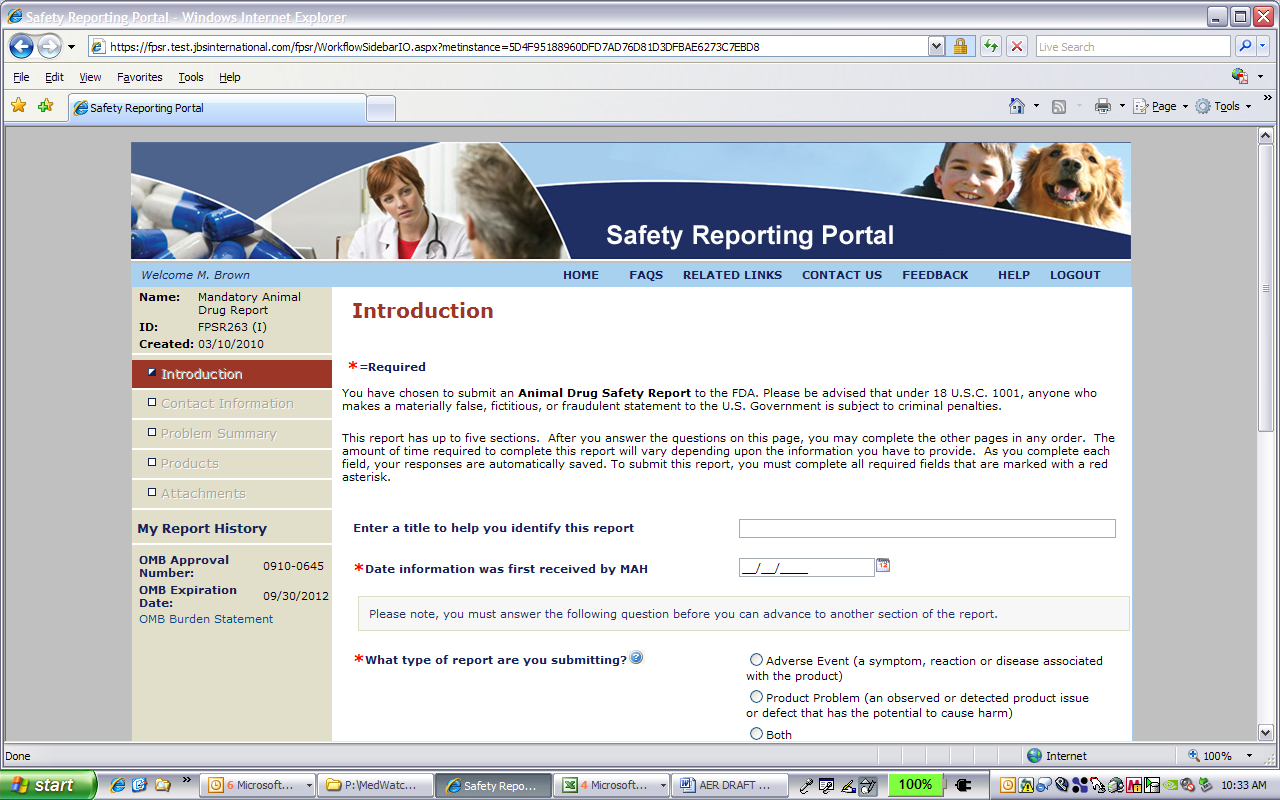1280x800 pixels.
Task: Click the Print icon in command bar
Action: pyautogui.click(x=1103, y=106)
